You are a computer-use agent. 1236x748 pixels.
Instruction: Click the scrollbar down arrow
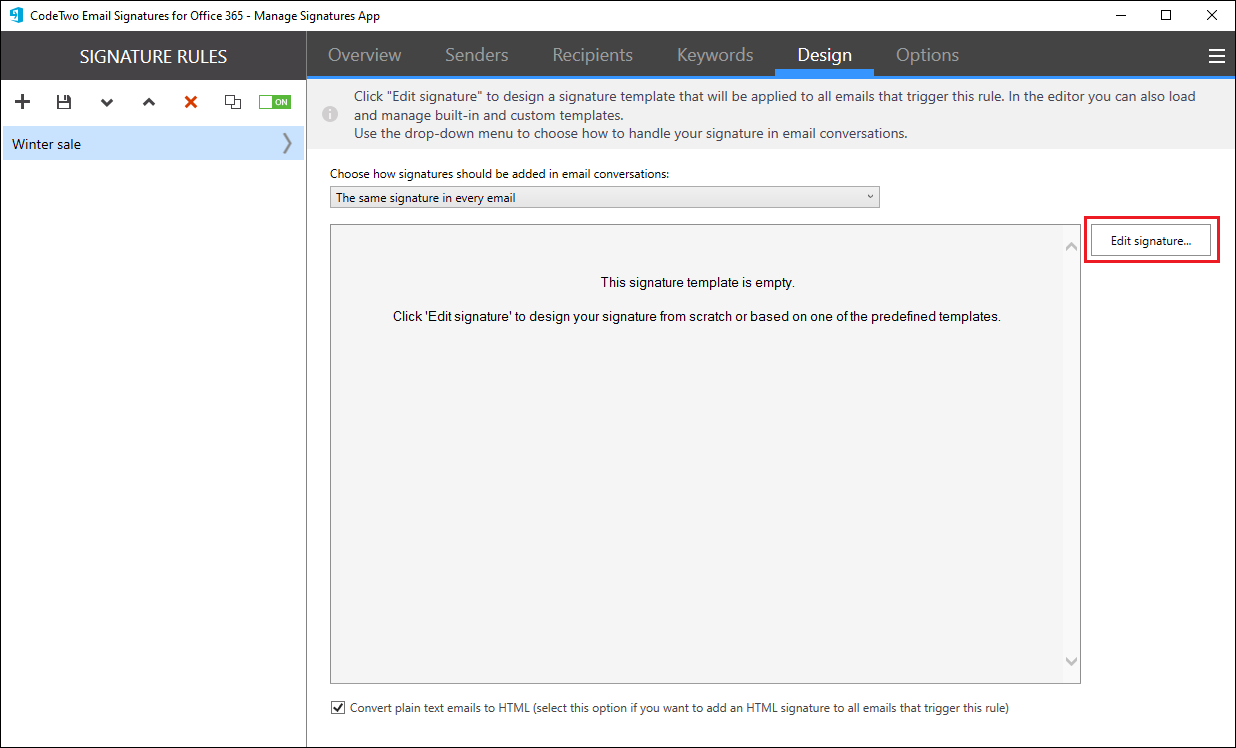click(1070, 661)
